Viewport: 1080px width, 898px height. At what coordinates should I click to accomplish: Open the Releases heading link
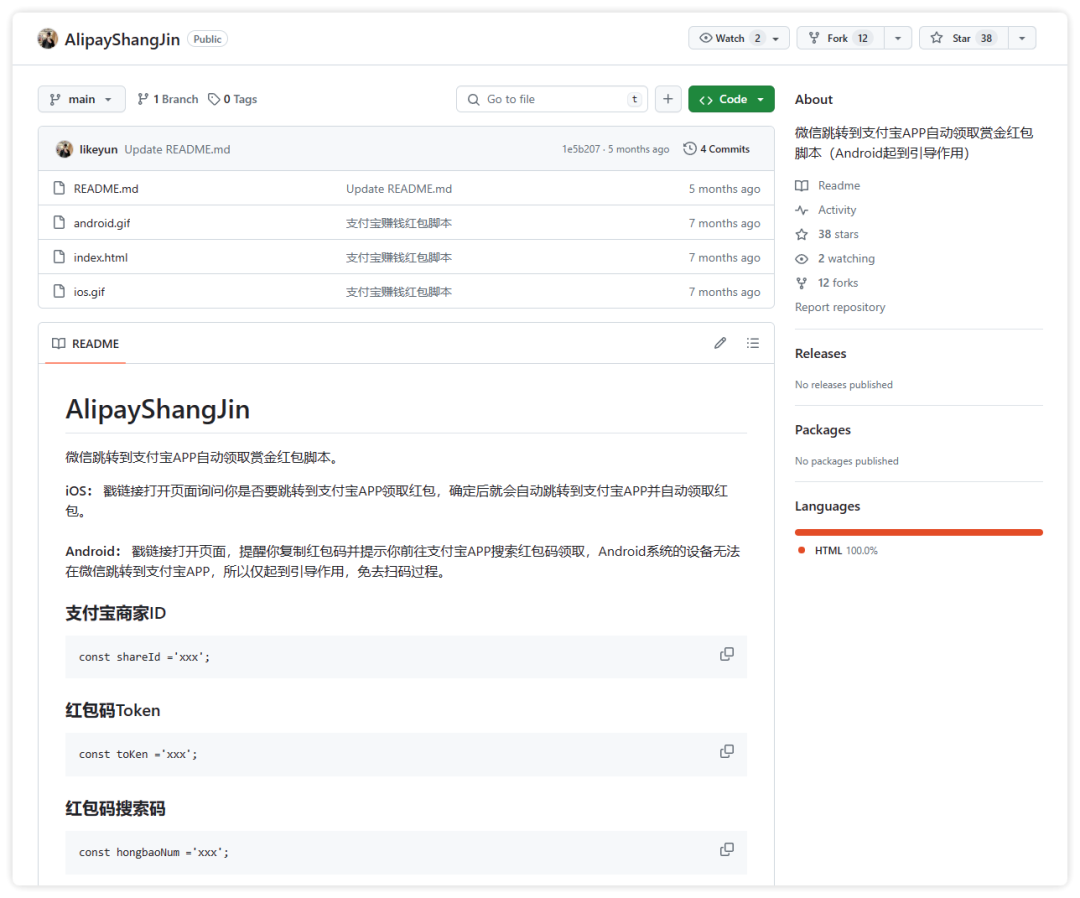tap(820, 353)
